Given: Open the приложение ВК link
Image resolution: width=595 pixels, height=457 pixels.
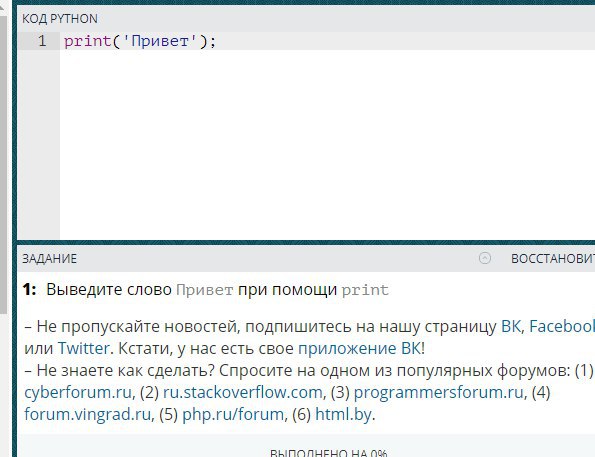Looking at the screenshot, I should pos(359,348).
